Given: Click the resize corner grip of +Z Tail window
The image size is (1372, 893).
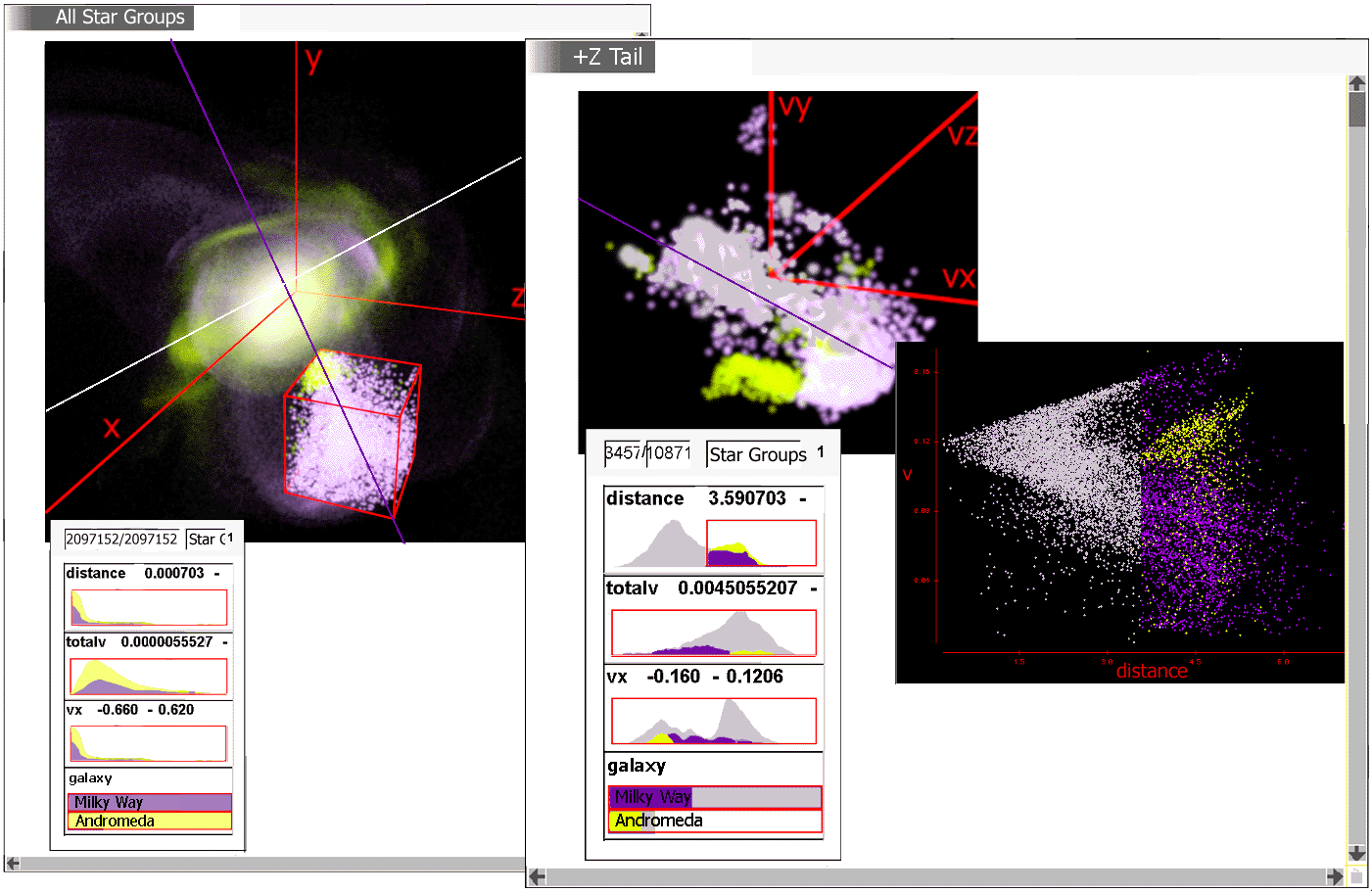Looking at the screenshot, I should tap(1356, 876).
